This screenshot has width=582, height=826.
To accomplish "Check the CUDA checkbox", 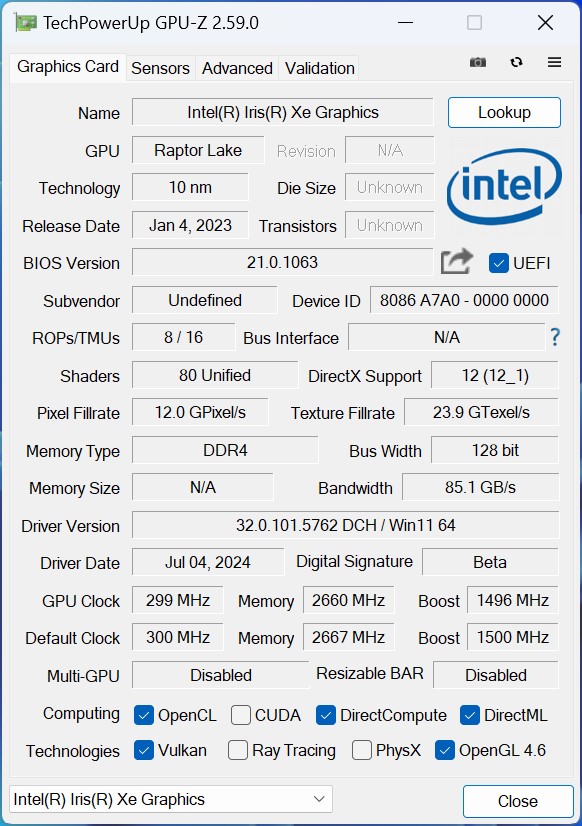I will point(241,715).
